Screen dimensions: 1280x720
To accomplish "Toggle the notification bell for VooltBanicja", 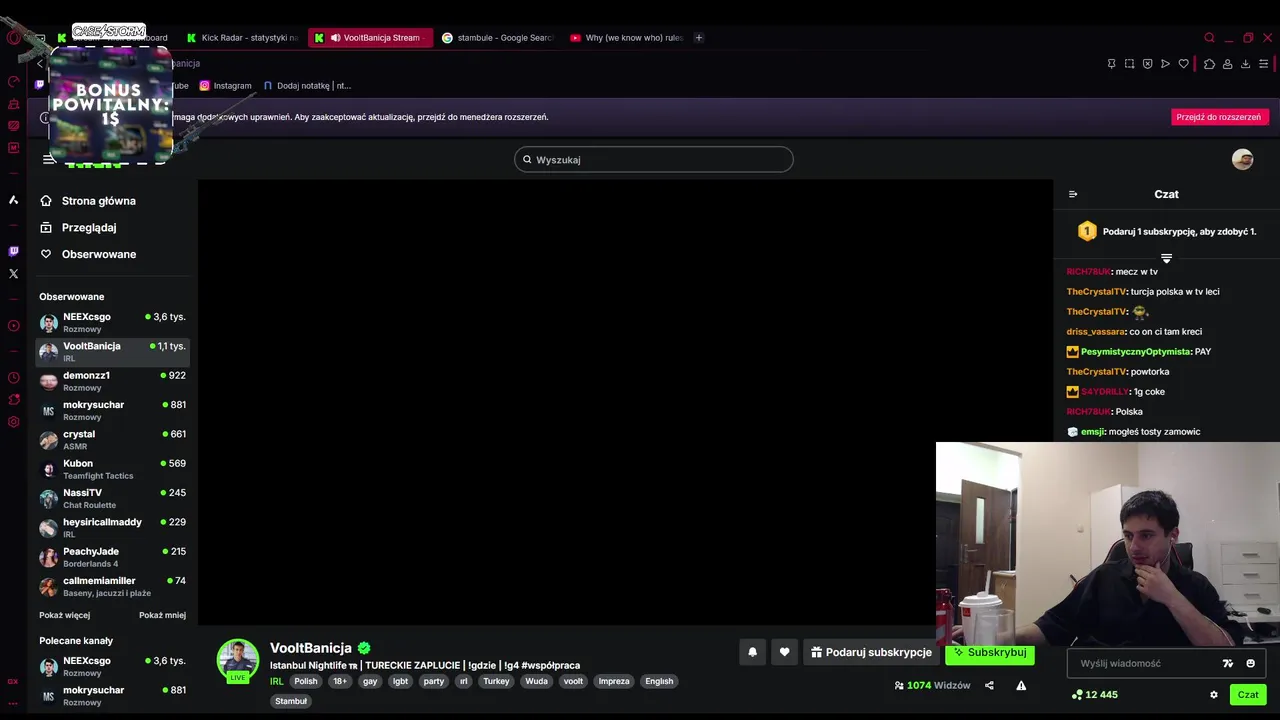I will (753, 652).
